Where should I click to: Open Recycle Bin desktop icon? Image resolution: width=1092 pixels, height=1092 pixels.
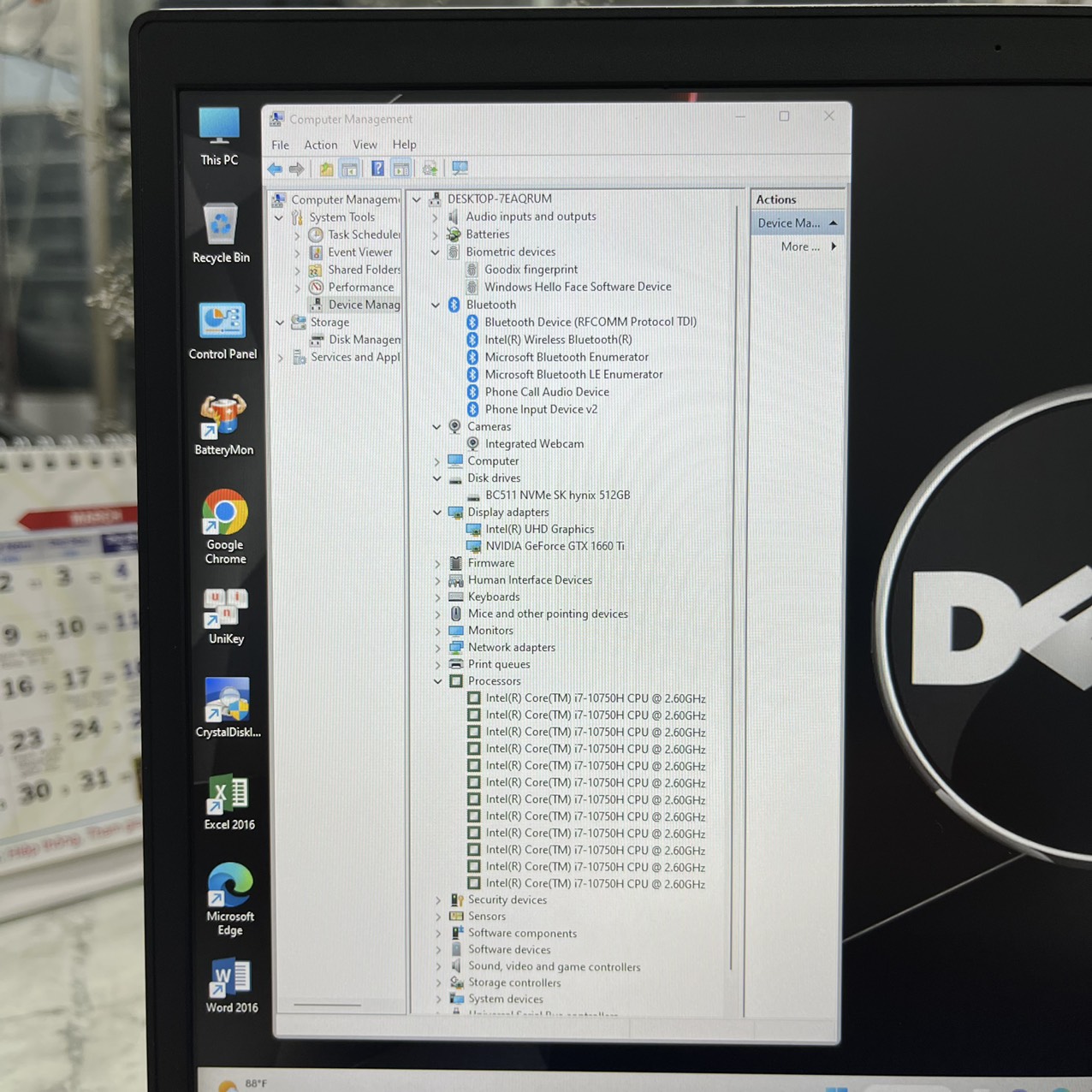tap(221, 233)
